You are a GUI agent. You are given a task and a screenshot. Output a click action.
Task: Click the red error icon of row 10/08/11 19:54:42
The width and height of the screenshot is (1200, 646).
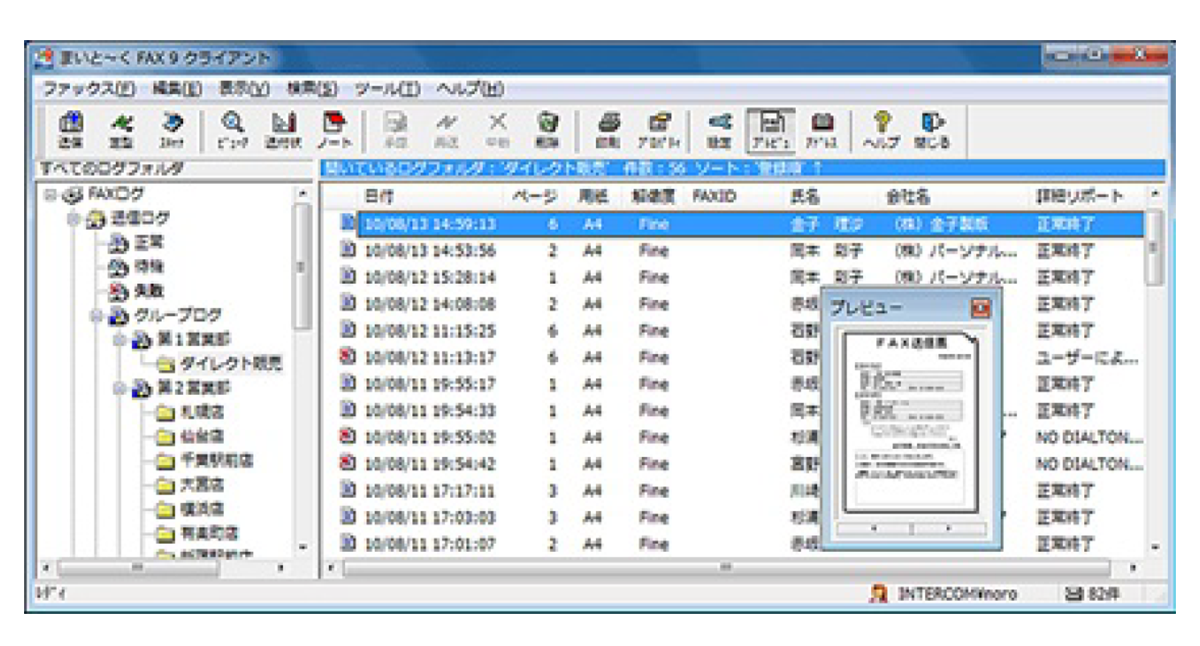tap(347, 464)
